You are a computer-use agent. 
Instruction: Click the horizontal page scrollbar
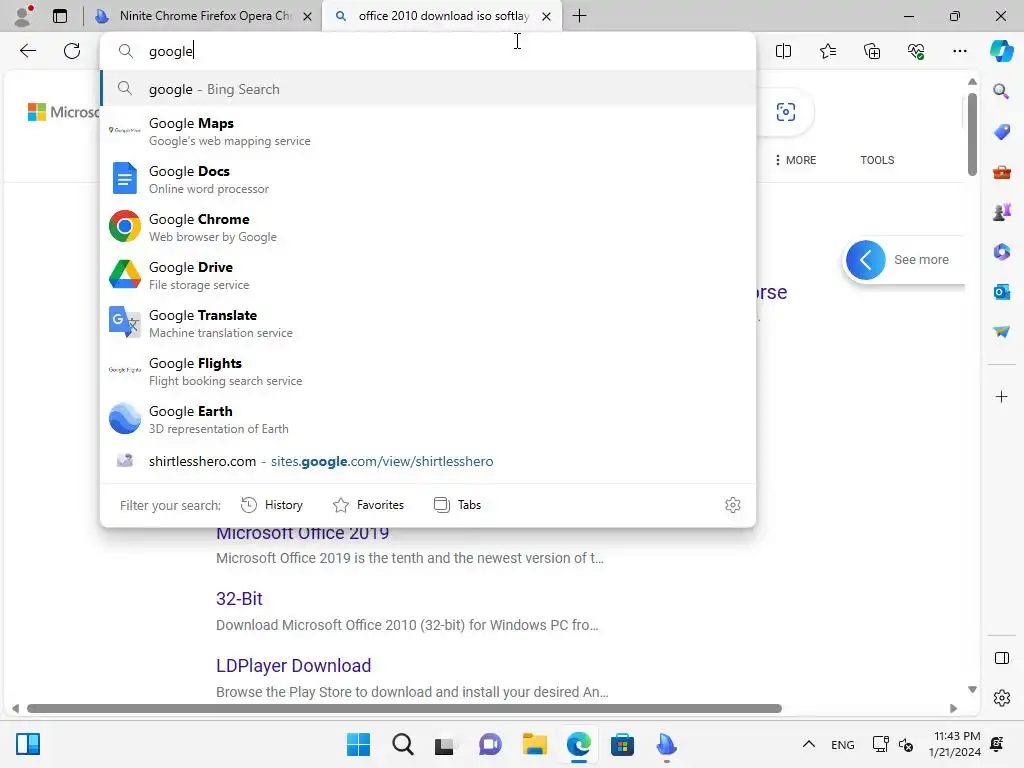[x=404, y=709]
